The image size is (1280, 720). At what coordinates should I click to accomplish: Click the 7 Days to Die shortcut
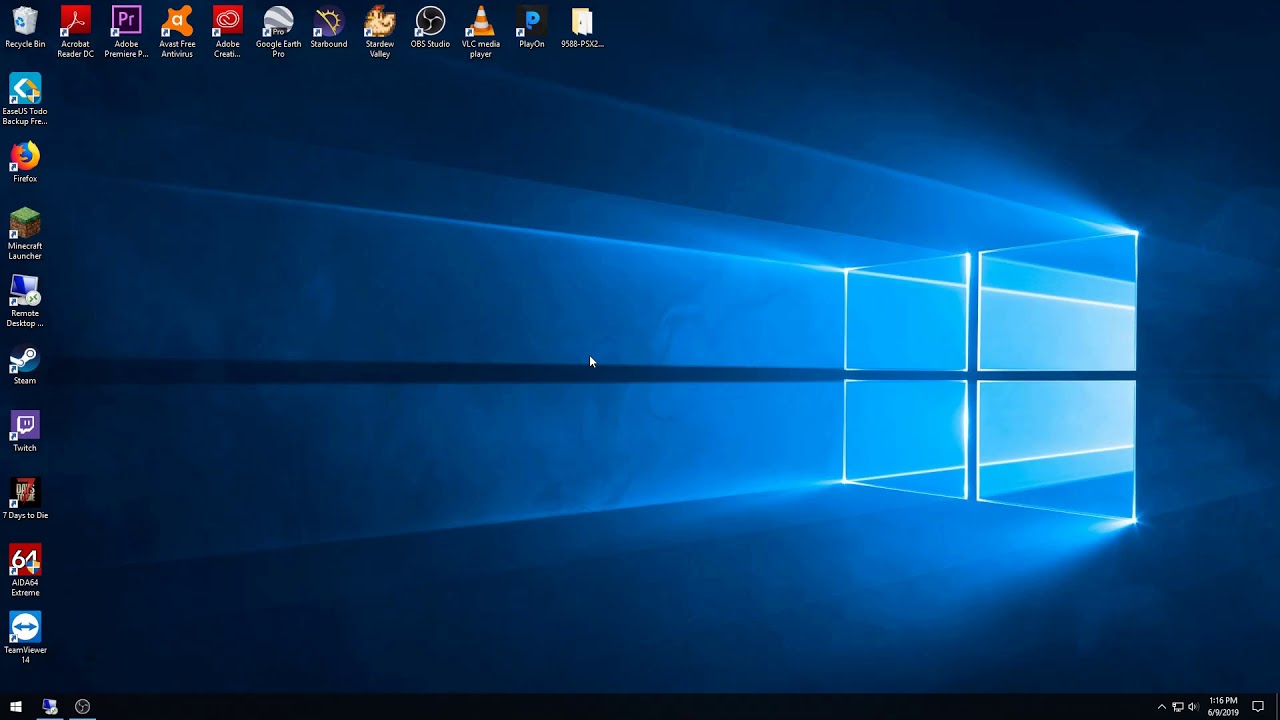click(x=25, y=499)
